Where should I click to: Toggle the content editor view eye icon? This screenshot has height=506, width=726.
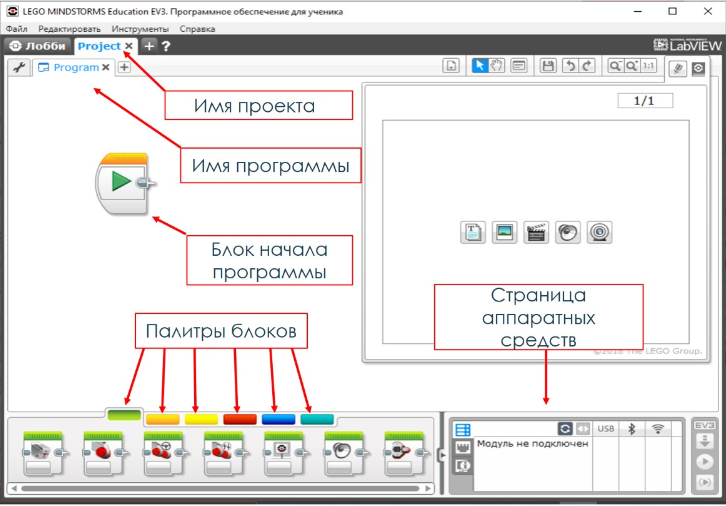(698, 68)
